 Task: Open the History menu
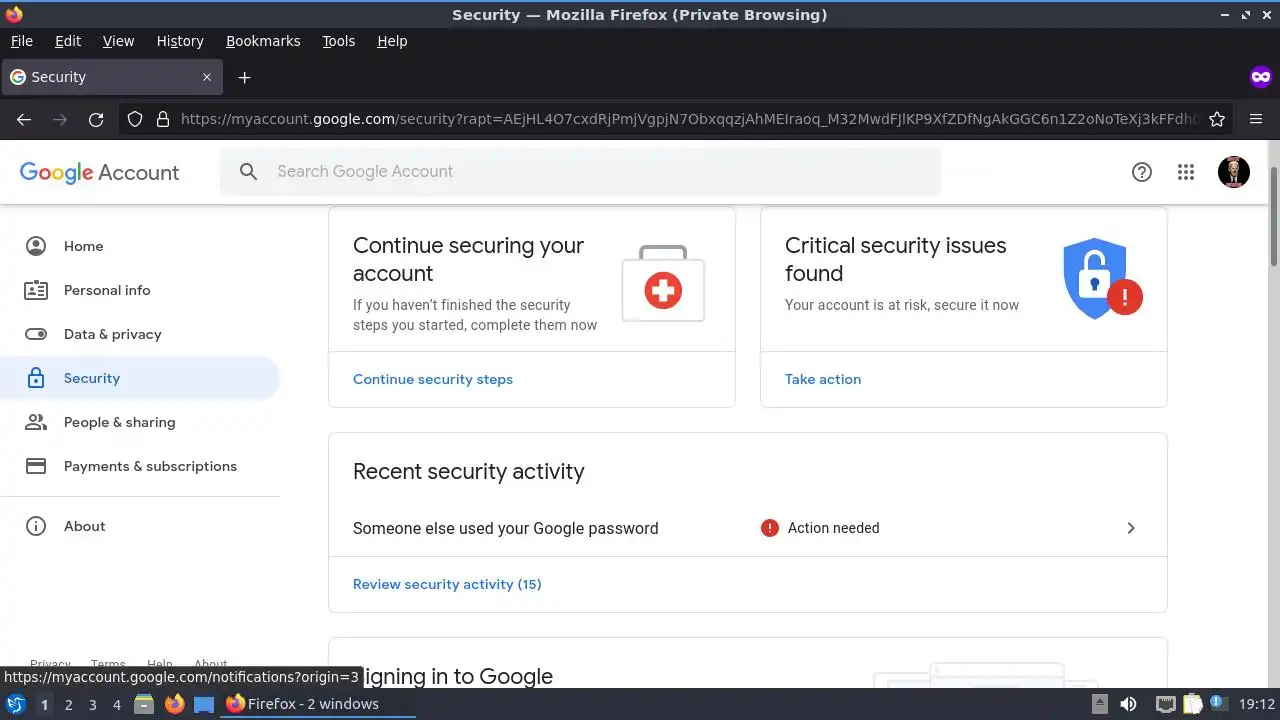coord(180,41)
